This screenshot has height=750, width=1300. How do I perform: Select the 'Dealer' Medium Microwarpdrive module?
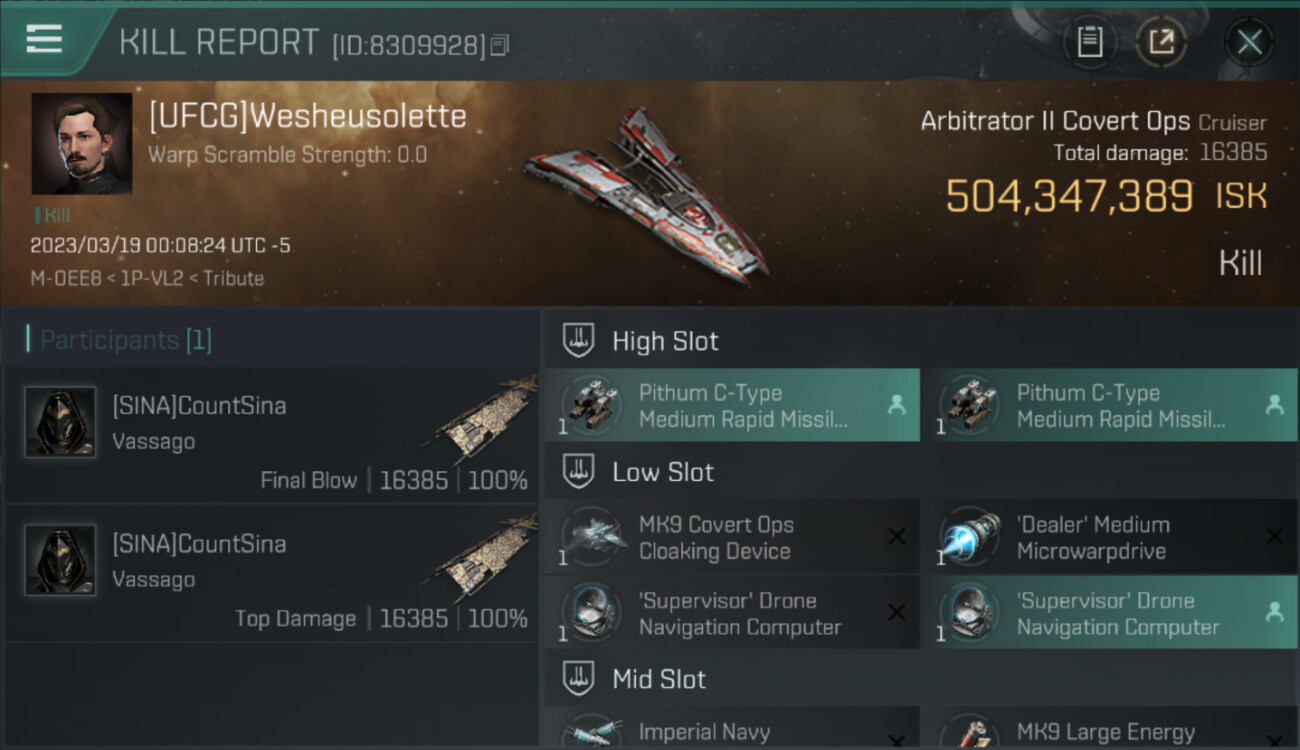pyautogui.click(x=1110, y=537)
